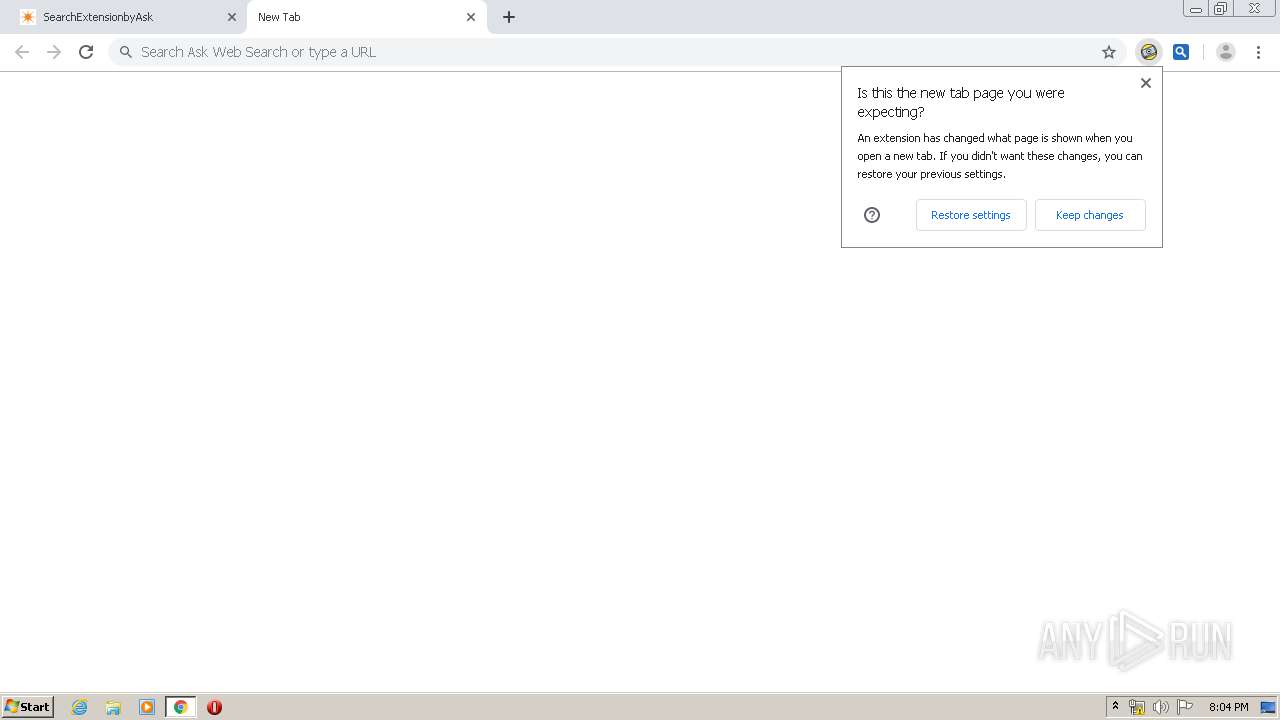1280x720 pixels.
Task: Click the address bar search magnifier icon
Action: [x=126, y=52]
